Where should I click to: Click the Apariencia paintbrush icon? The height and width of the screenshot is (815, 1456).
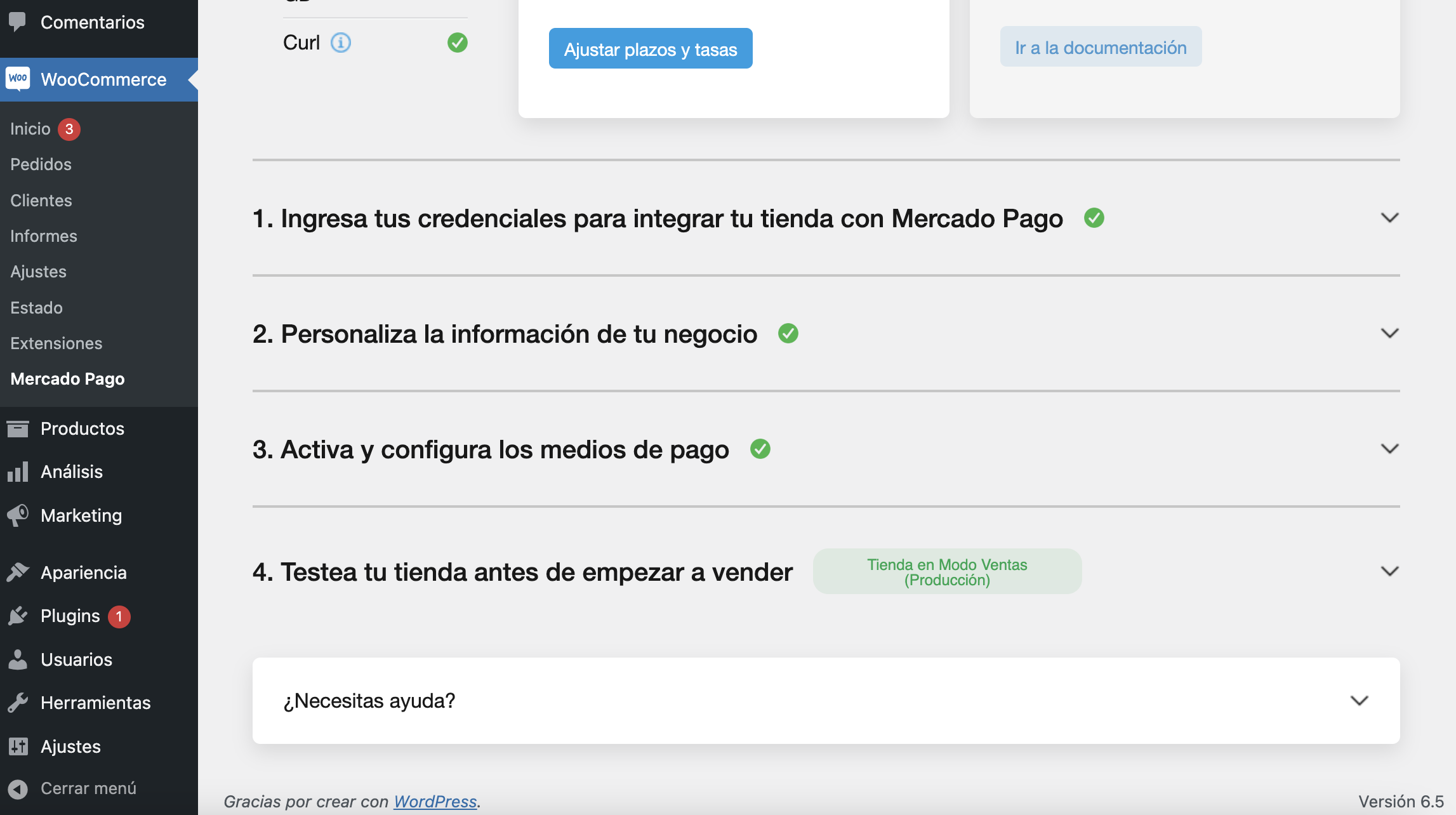18,573
